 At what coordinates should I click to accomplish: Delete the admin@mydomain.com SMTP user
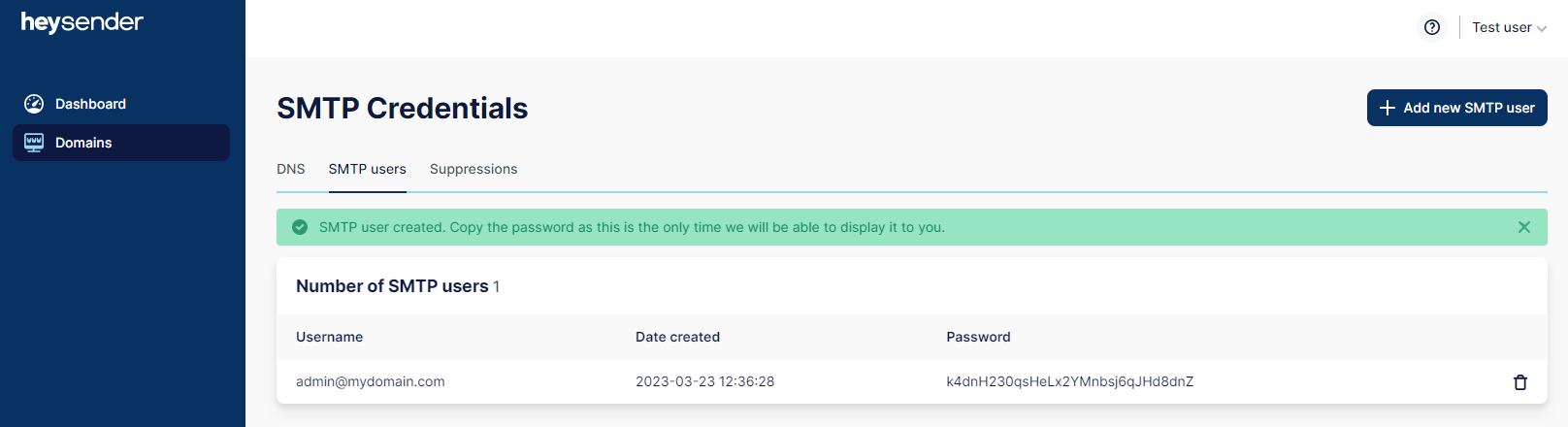tap(1520, 382)
